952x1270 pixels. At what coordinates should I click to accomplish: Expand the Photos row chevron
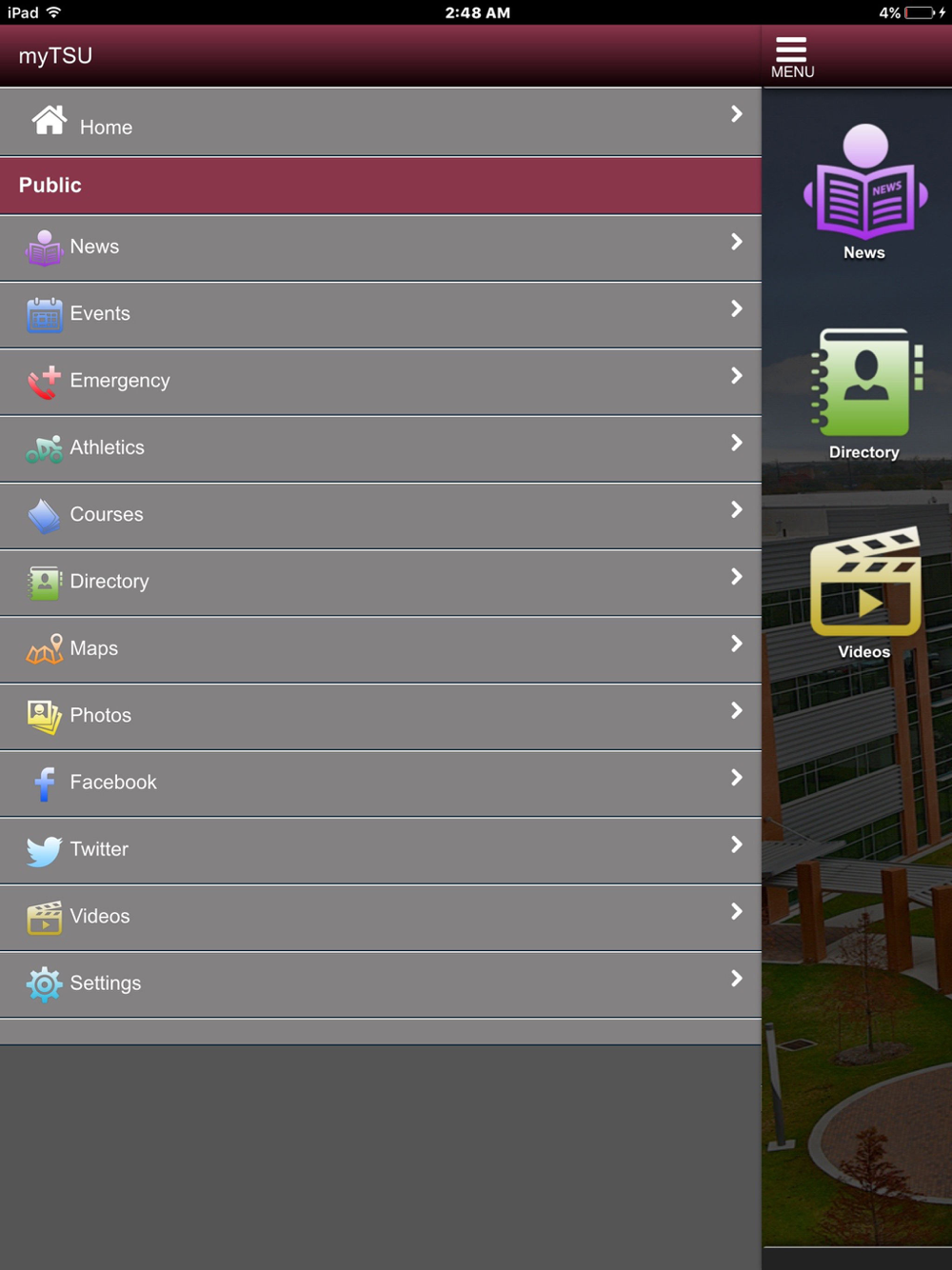point(736,710)
